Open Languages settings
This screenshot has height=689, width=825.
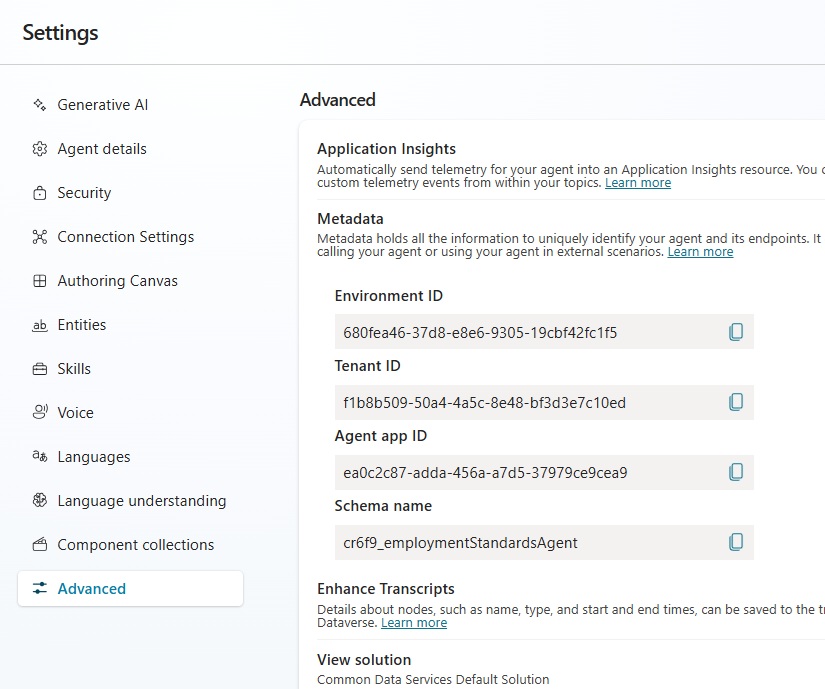(x=94, y=457)
